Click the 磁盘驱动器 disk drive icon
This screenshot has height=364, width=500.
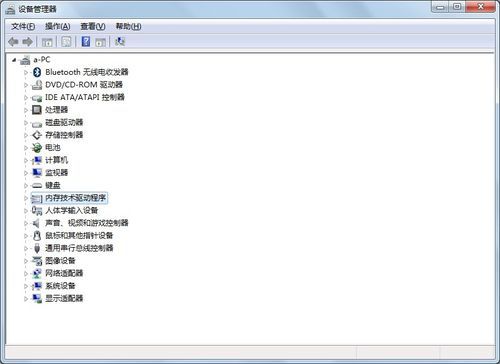[x=37, y=124]
